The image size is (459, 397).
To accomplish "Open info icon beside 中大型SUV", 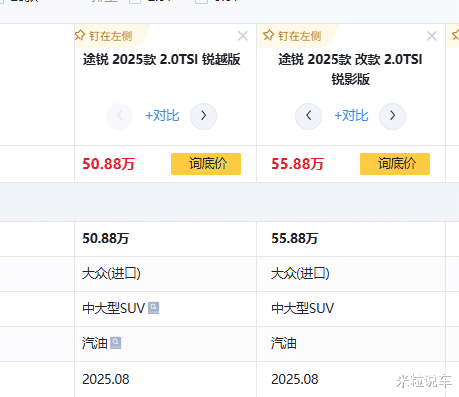I will coord(153,308).
